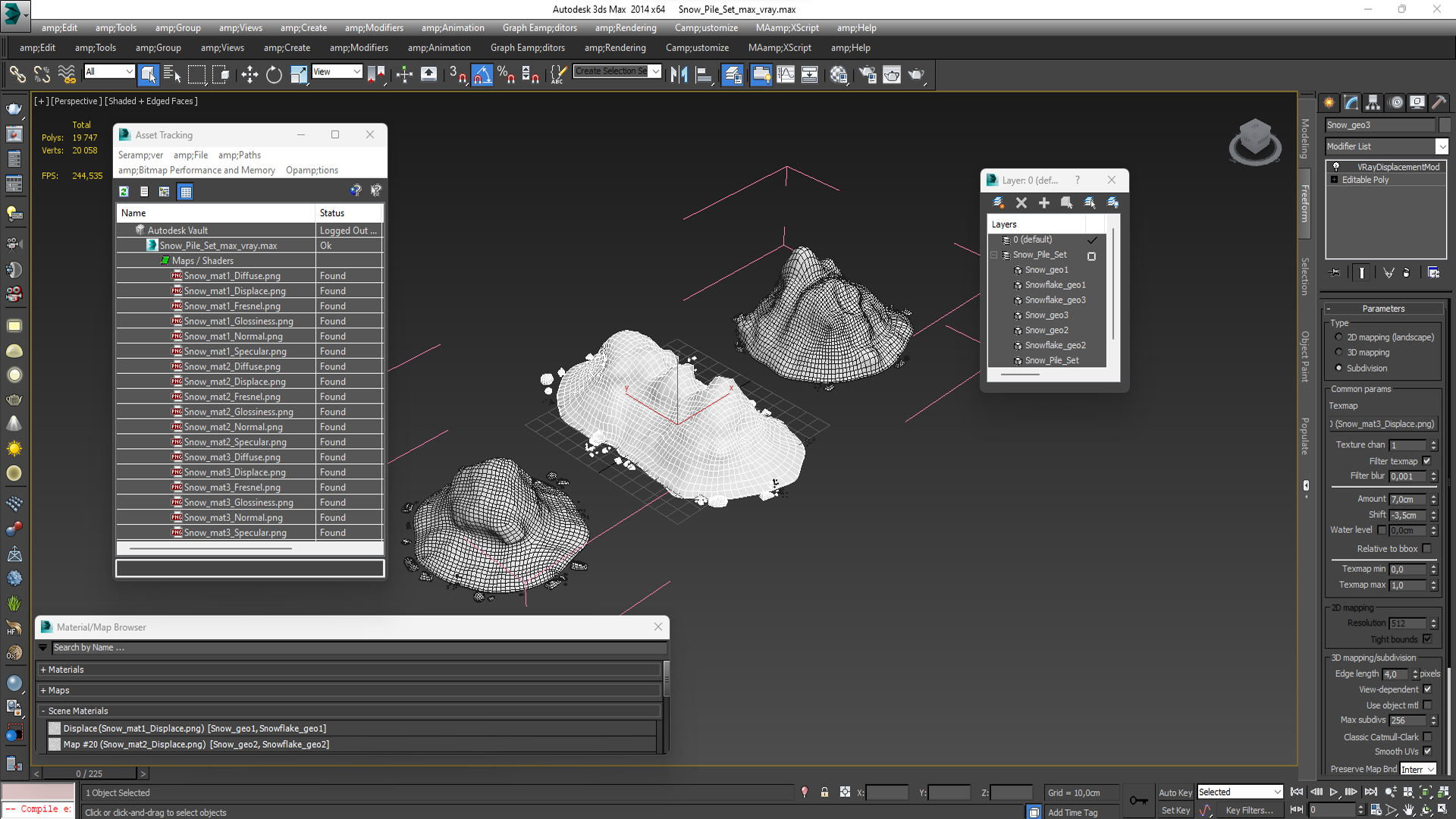Click the Mirror tool icon

679,74
